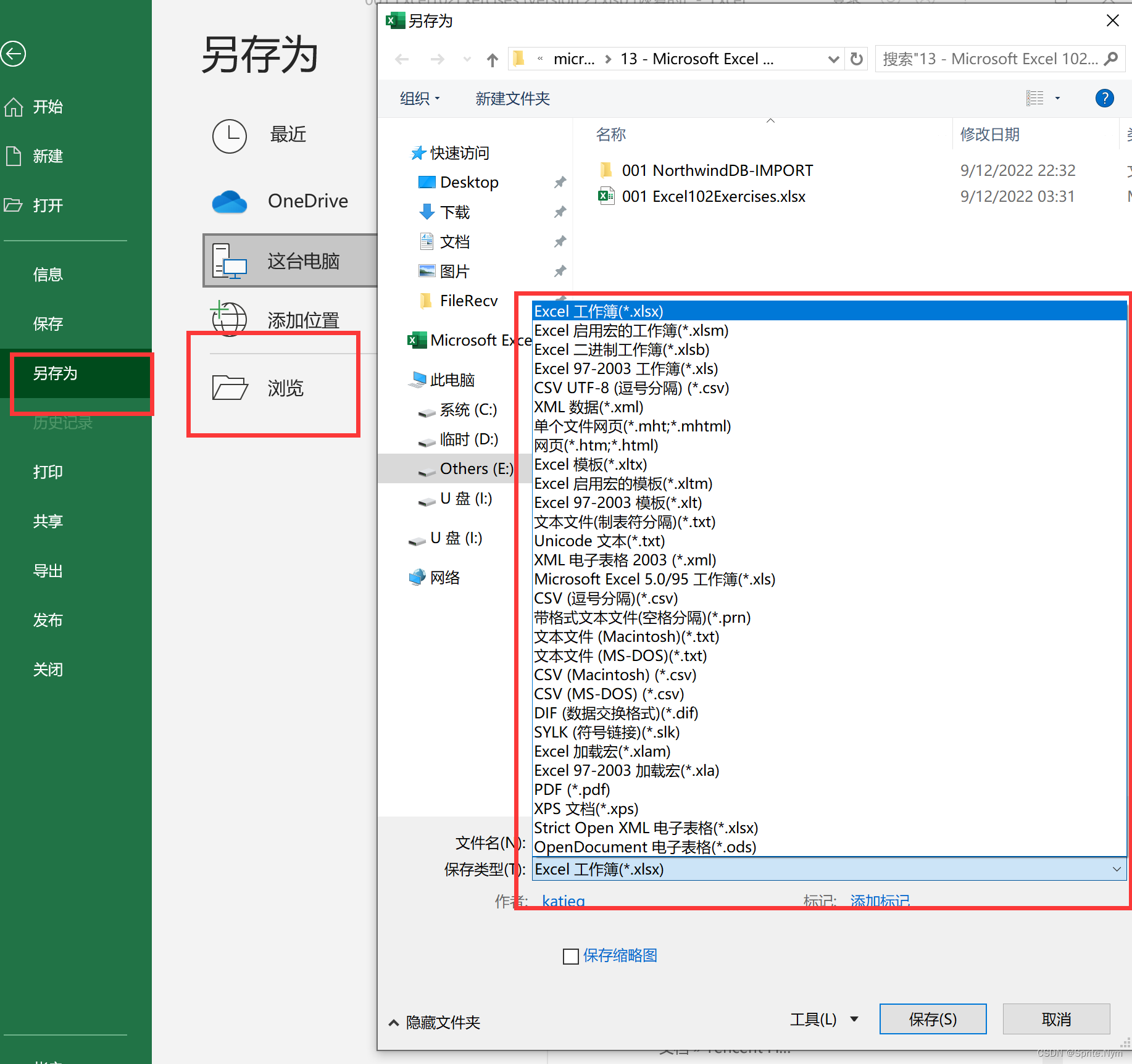Toggle pin next to 下载
1132x1064 pixels.
point(560,212)
